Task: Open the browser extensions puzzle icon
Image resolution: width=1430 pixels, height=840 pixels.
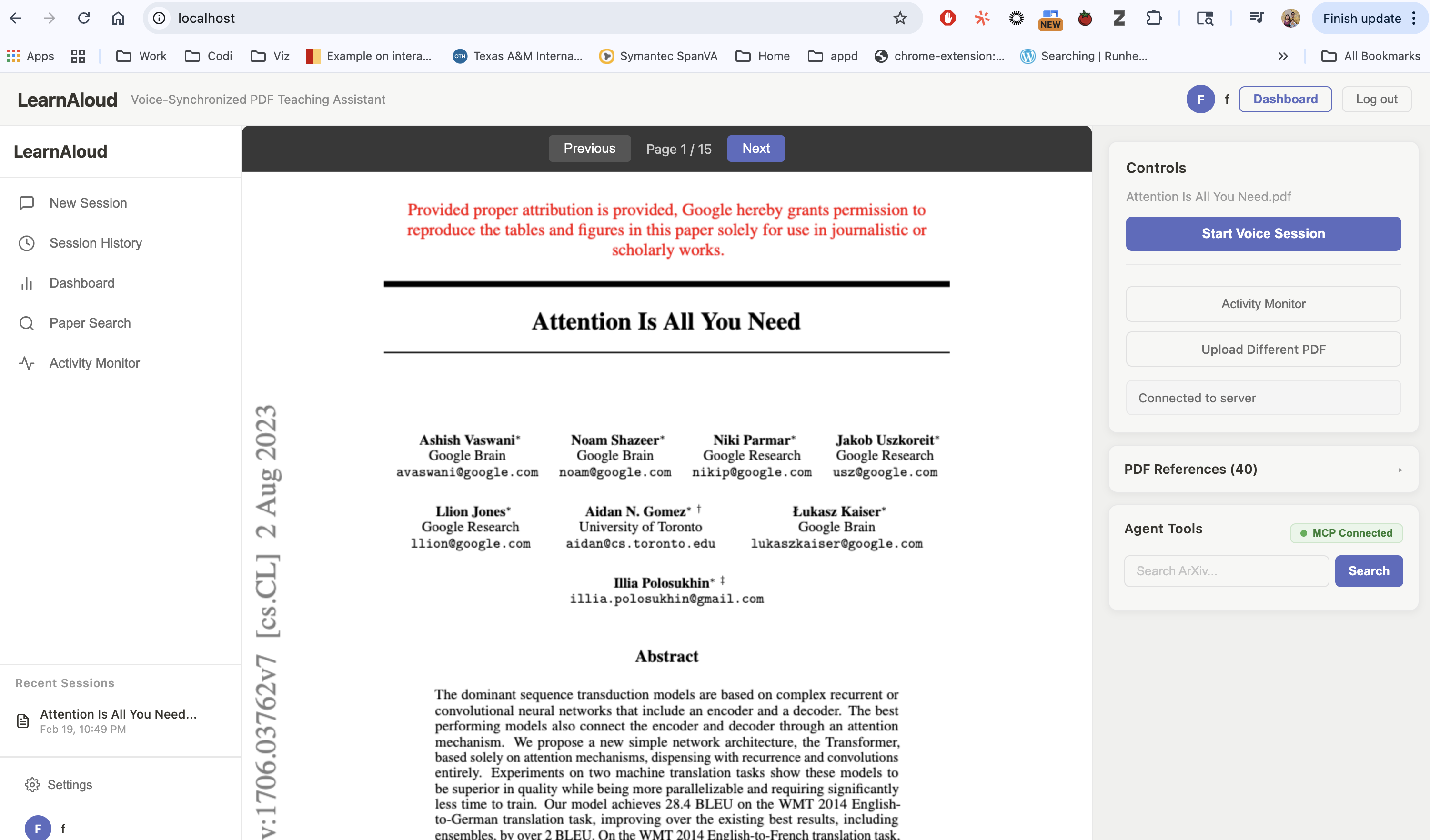Action: [x=1154, y=18]
